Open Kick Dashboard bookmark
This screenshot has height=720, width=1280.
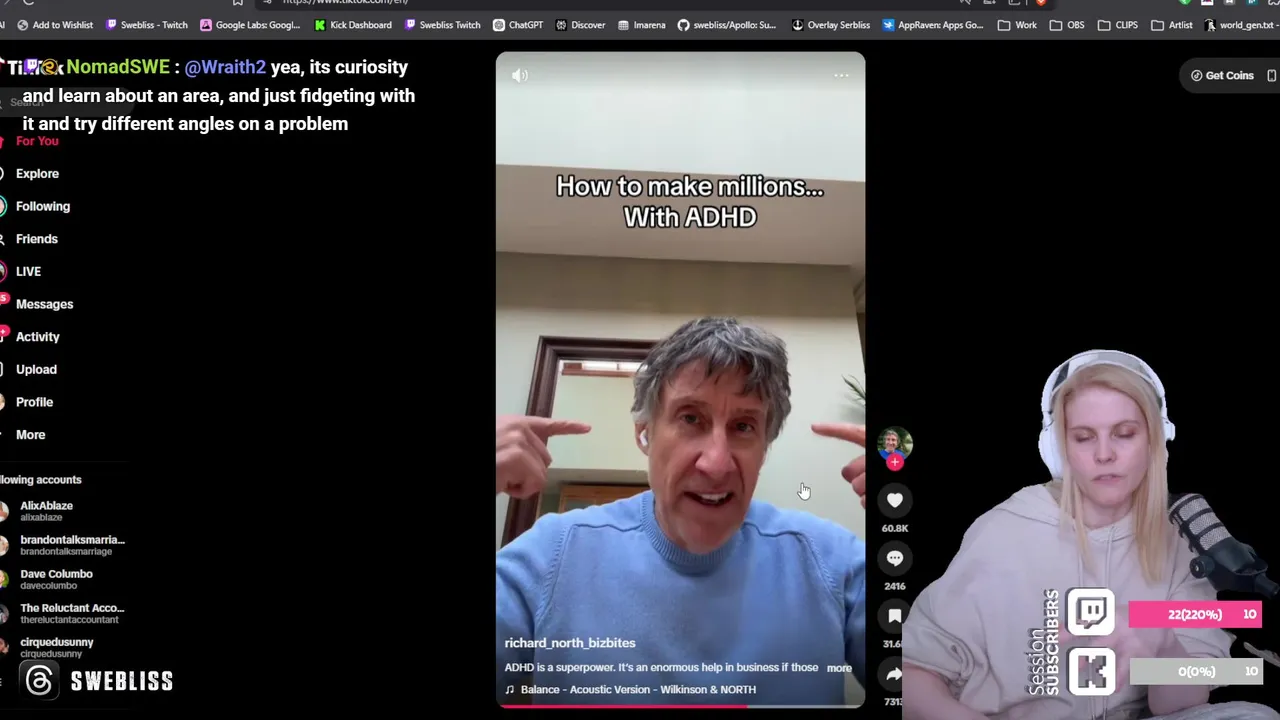352,25
